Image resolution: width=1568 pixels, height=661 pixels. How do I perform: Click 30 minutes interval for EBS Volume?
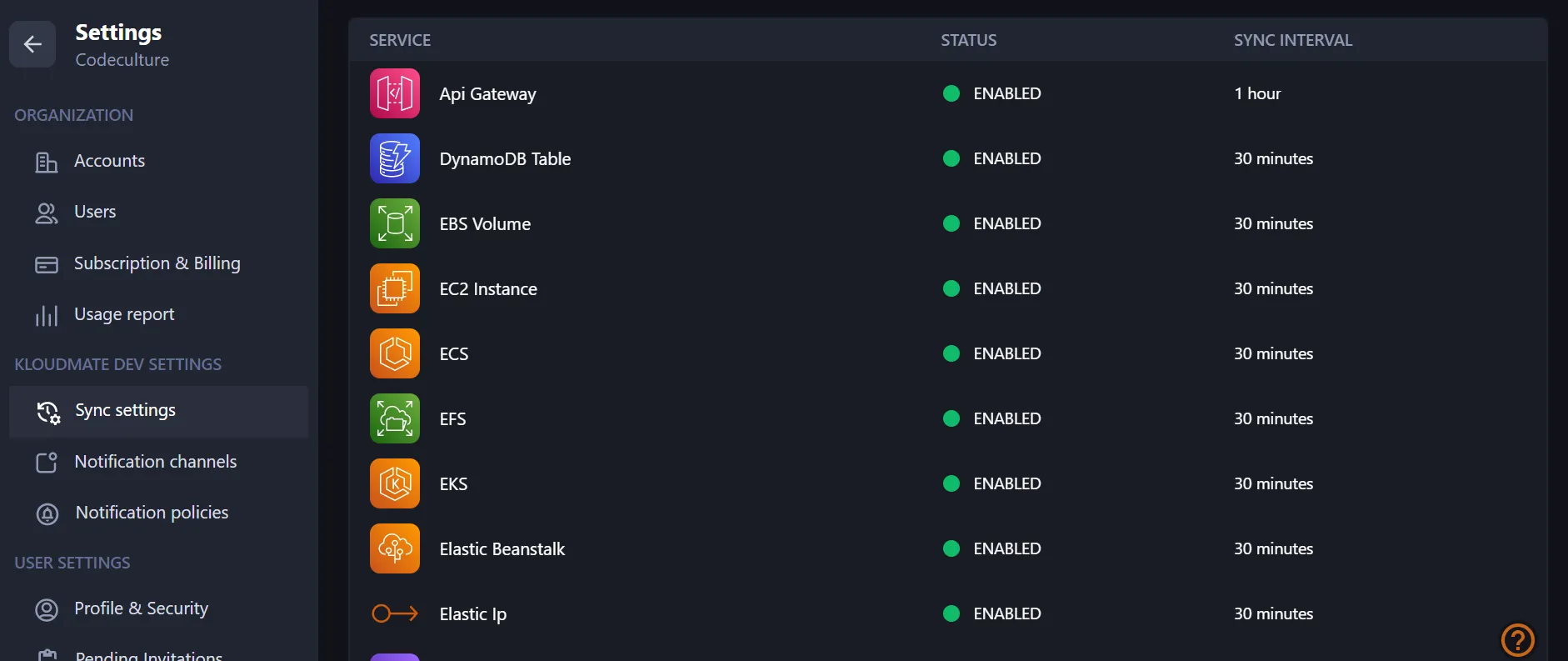[1273, 223]
